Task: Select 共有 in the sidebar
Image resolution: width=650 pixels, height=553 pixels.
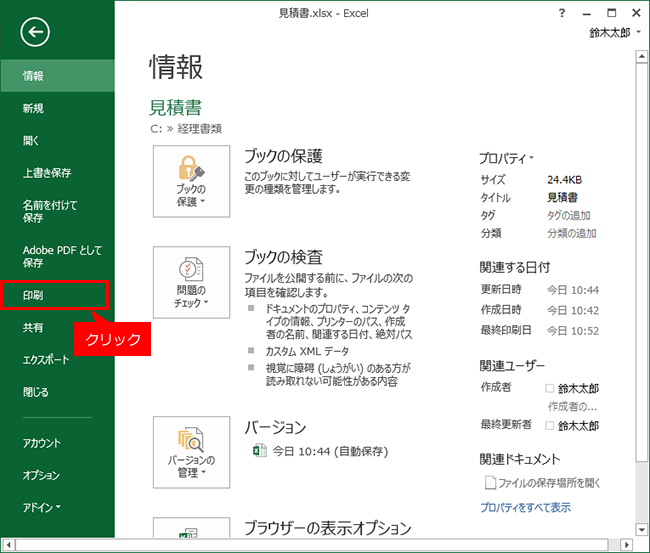Action: click(x=33, y=327)
